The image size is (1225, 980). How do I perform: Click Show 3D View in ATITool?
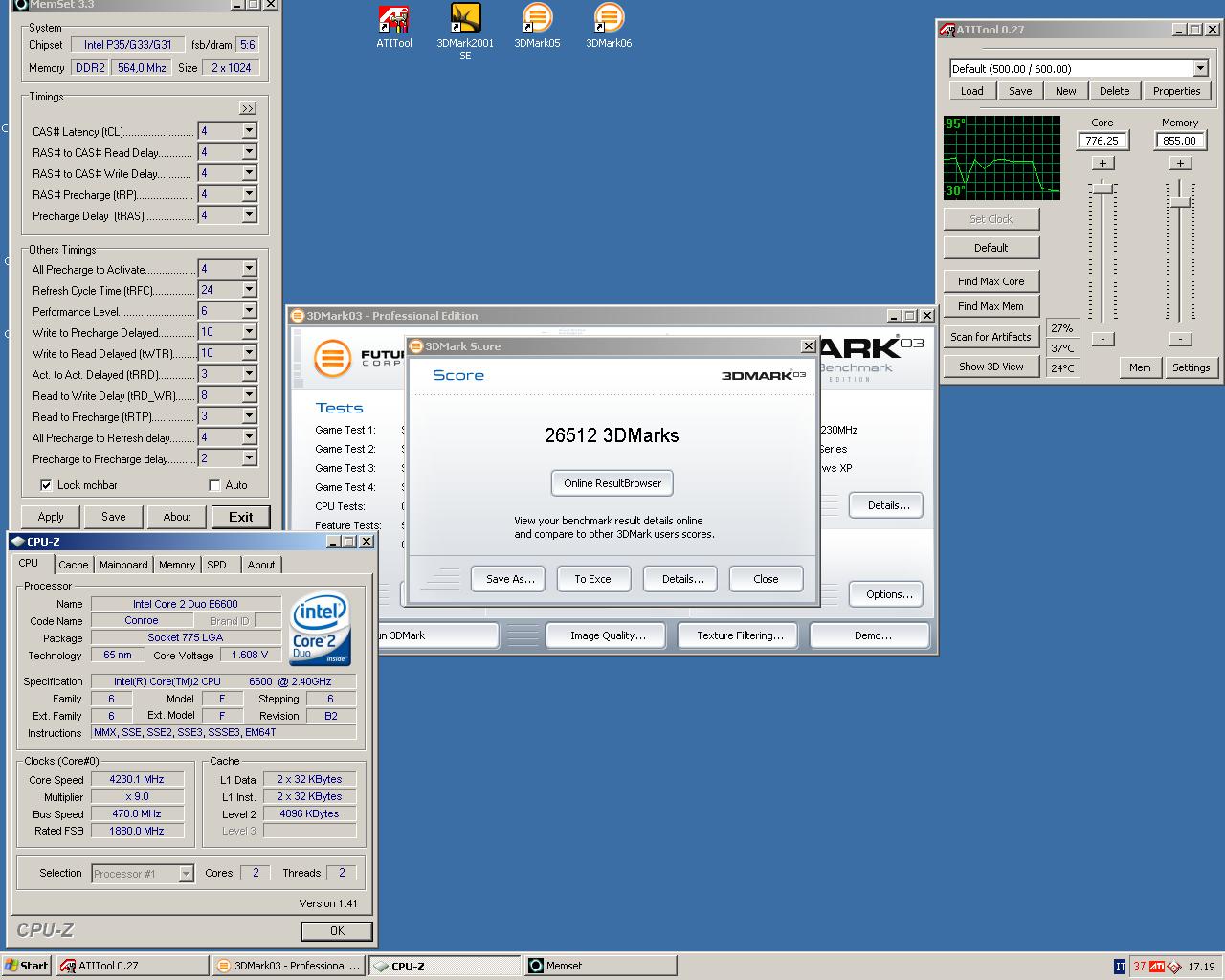click(x=991, y=367)
